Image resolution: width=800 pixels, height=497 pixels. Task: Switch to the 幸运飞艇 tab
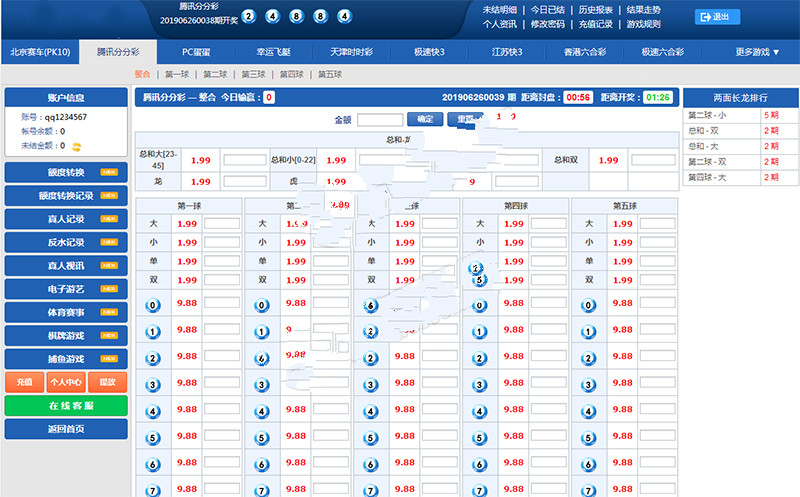273,52
